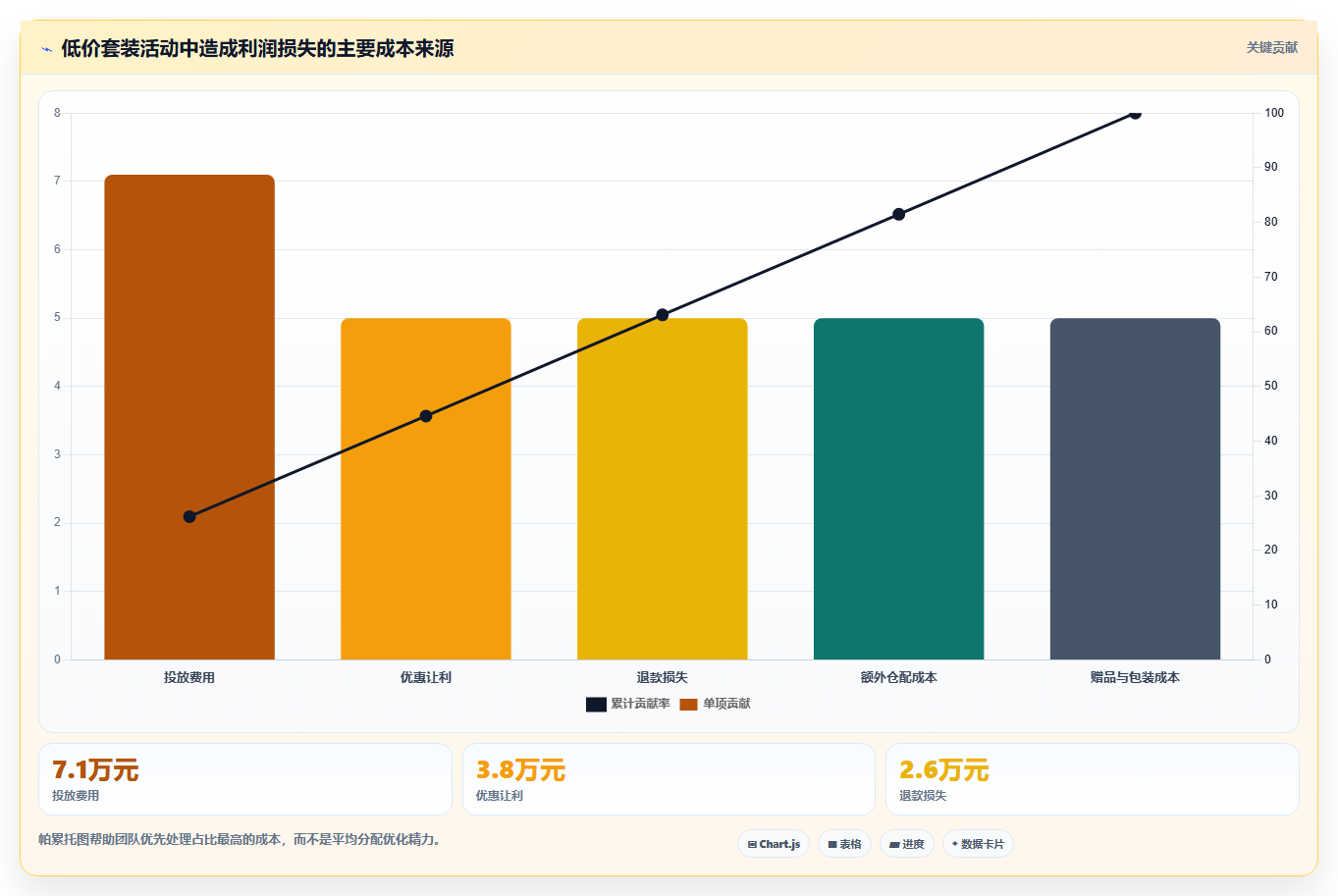Select the 进度 chip
Screen dimensions: 1338x896
coord(906,844)
